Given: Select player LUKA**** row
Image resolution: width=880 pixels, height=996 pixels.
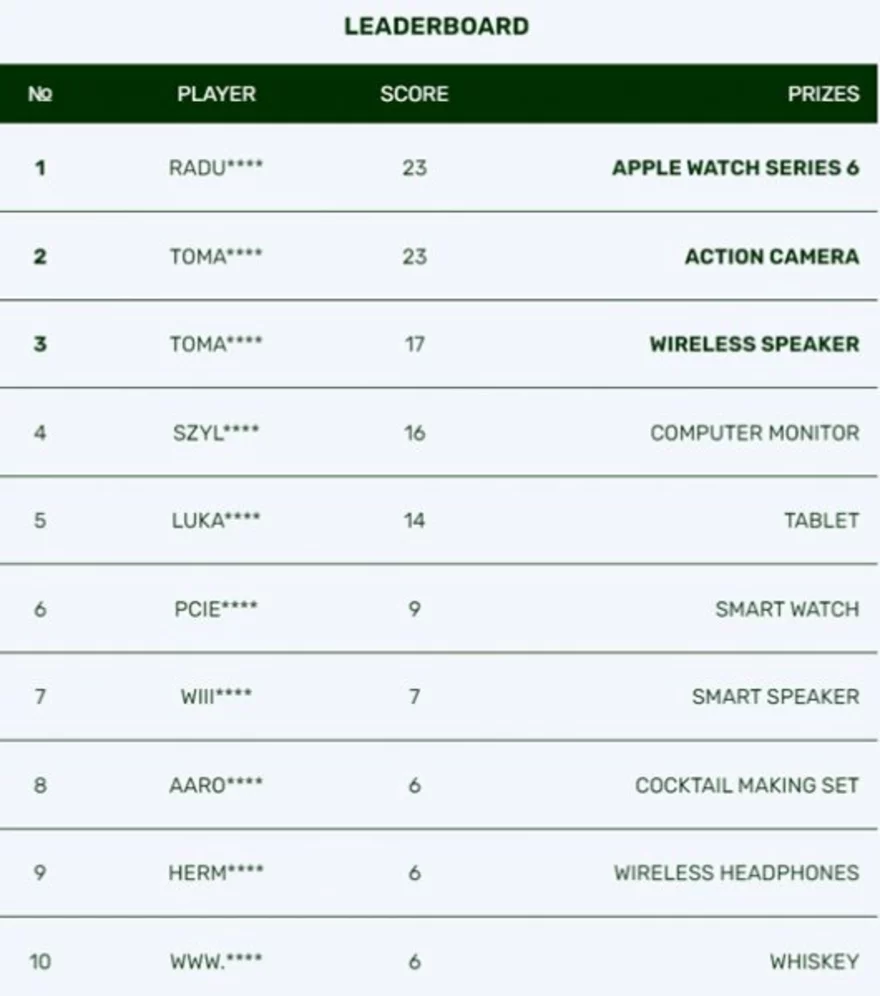Looking at the screenshot, I should [216, 520].
